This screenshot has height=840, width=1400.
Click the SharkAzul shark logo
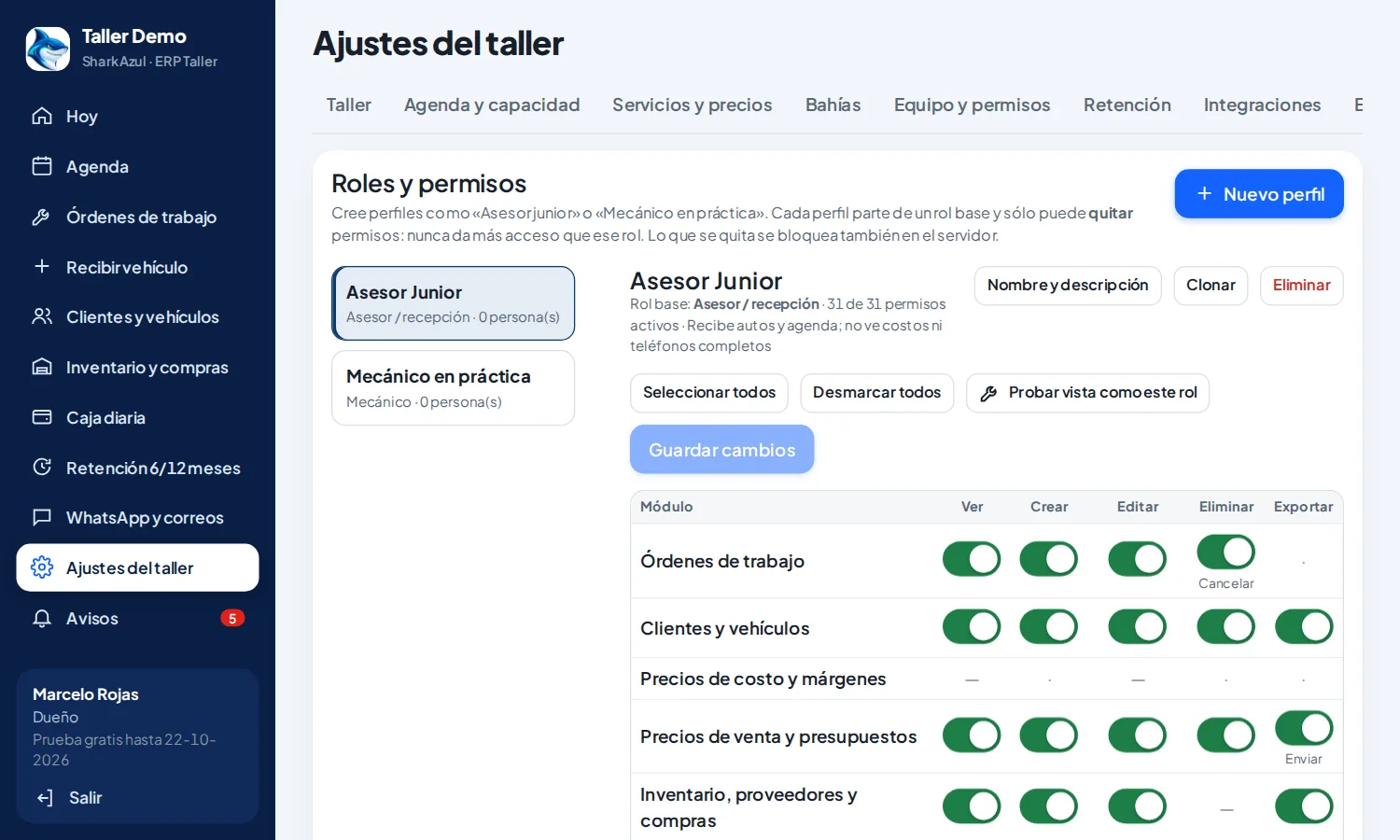[48, 49]
